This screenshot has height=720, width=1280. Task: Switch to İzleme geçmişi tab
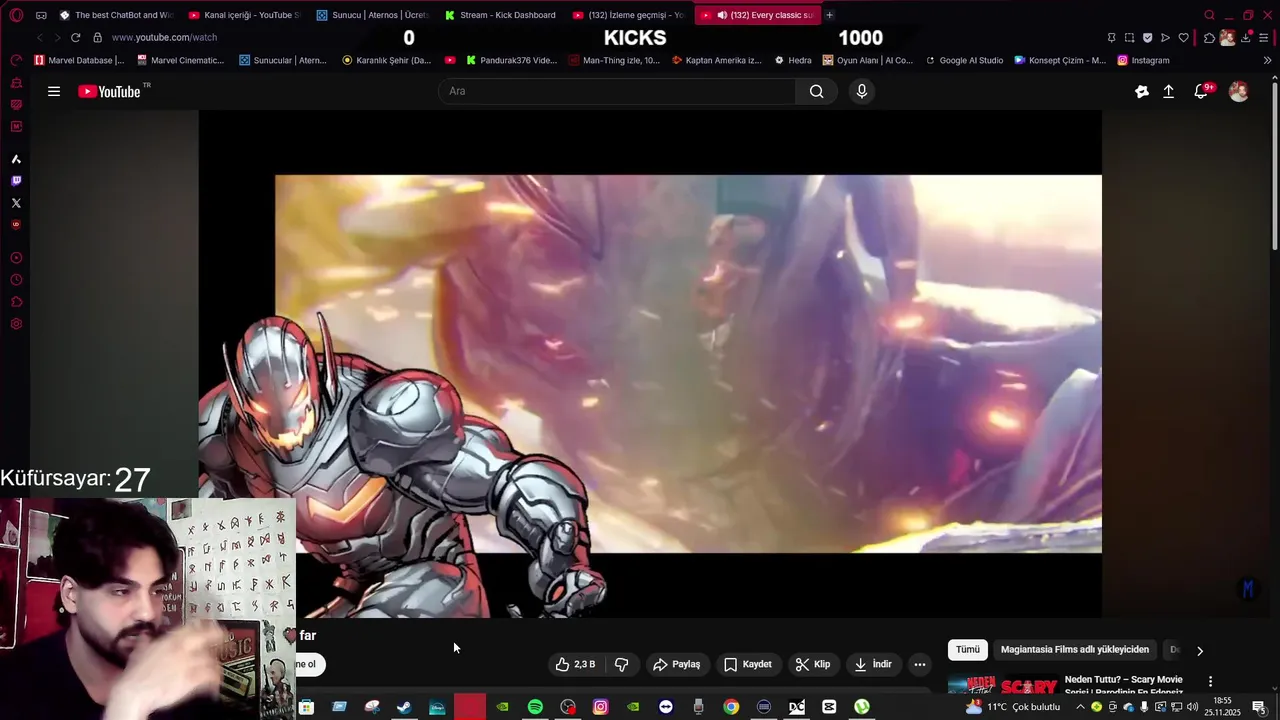coord(628,15)
